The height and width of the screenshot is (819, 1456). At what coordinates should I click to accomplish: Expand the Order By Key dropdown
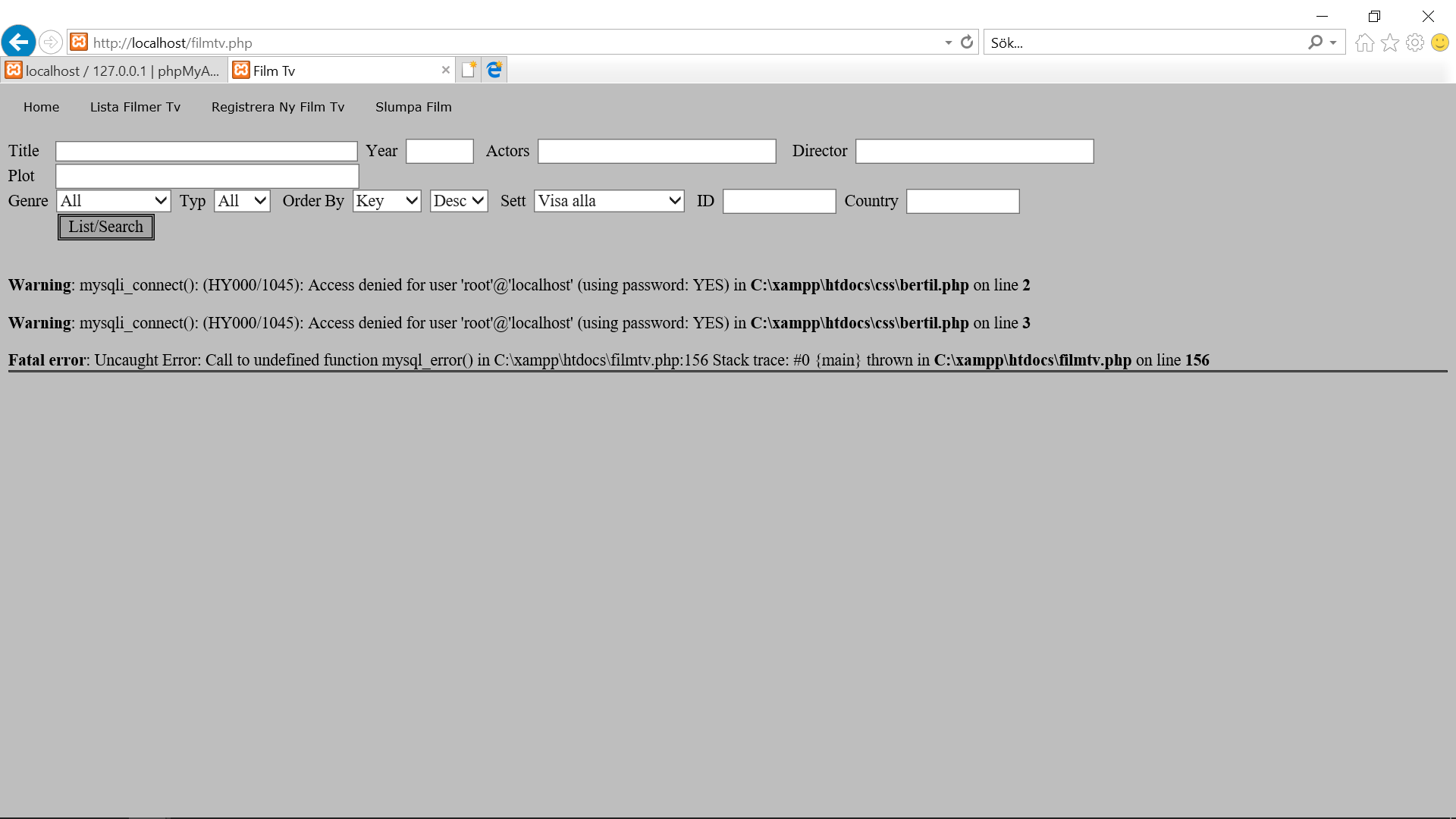[x=387, y=201]
